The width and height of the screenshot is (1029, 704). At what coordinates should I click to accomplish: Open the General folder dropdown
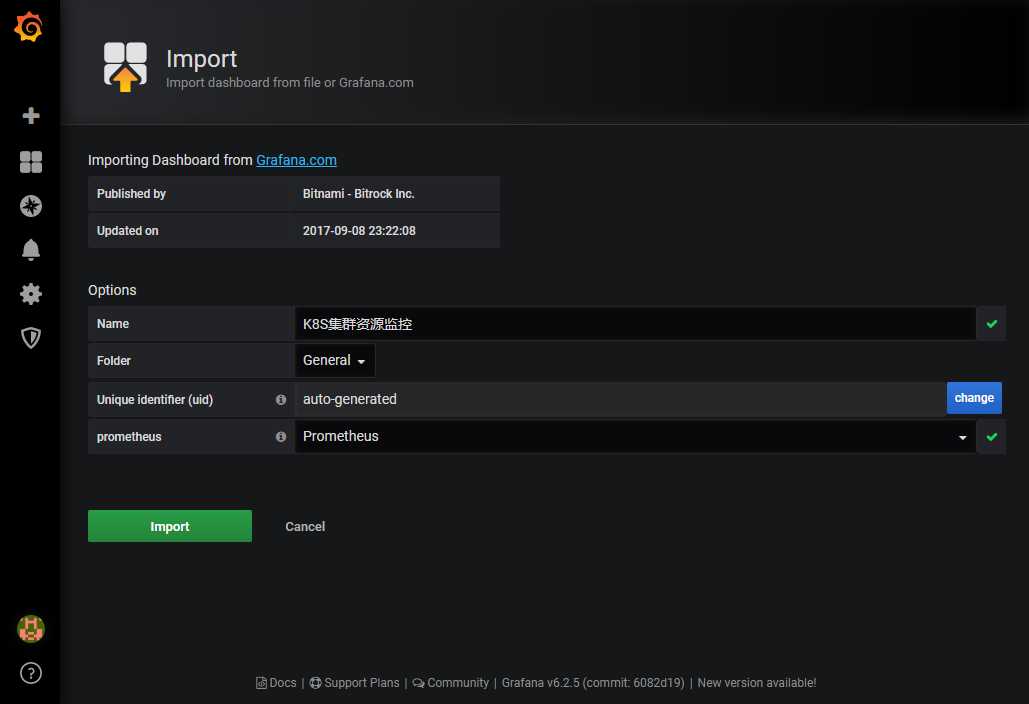[x=335, y=360]
